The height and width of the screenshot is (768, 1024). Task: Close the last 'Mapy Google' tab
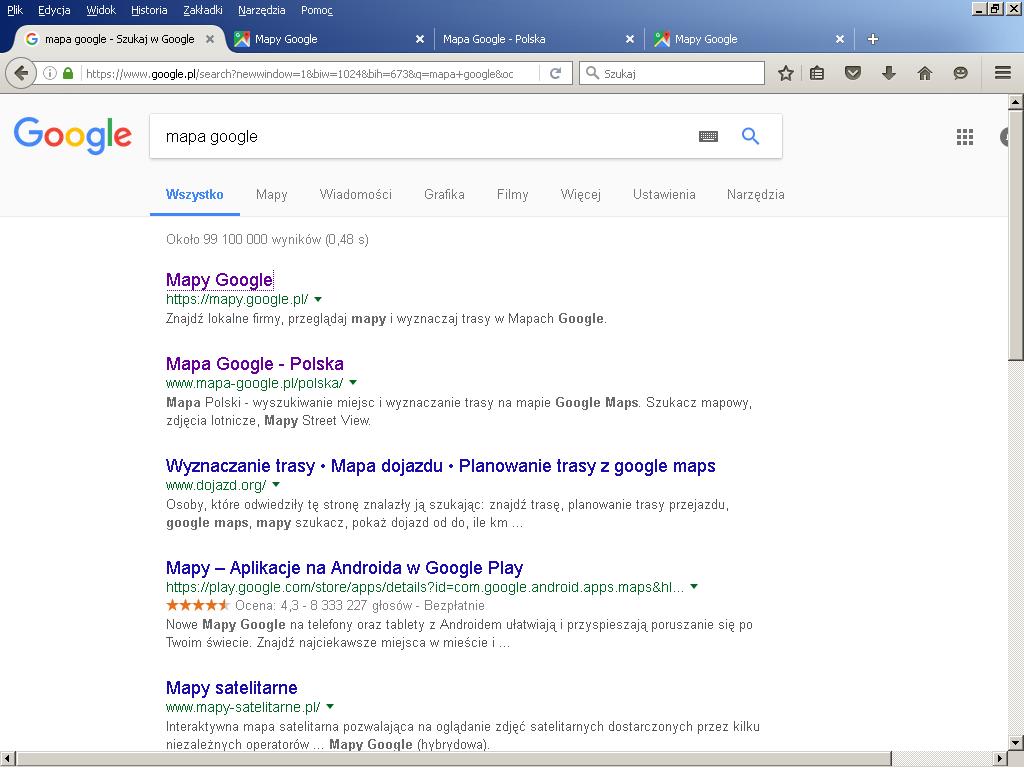840,39
